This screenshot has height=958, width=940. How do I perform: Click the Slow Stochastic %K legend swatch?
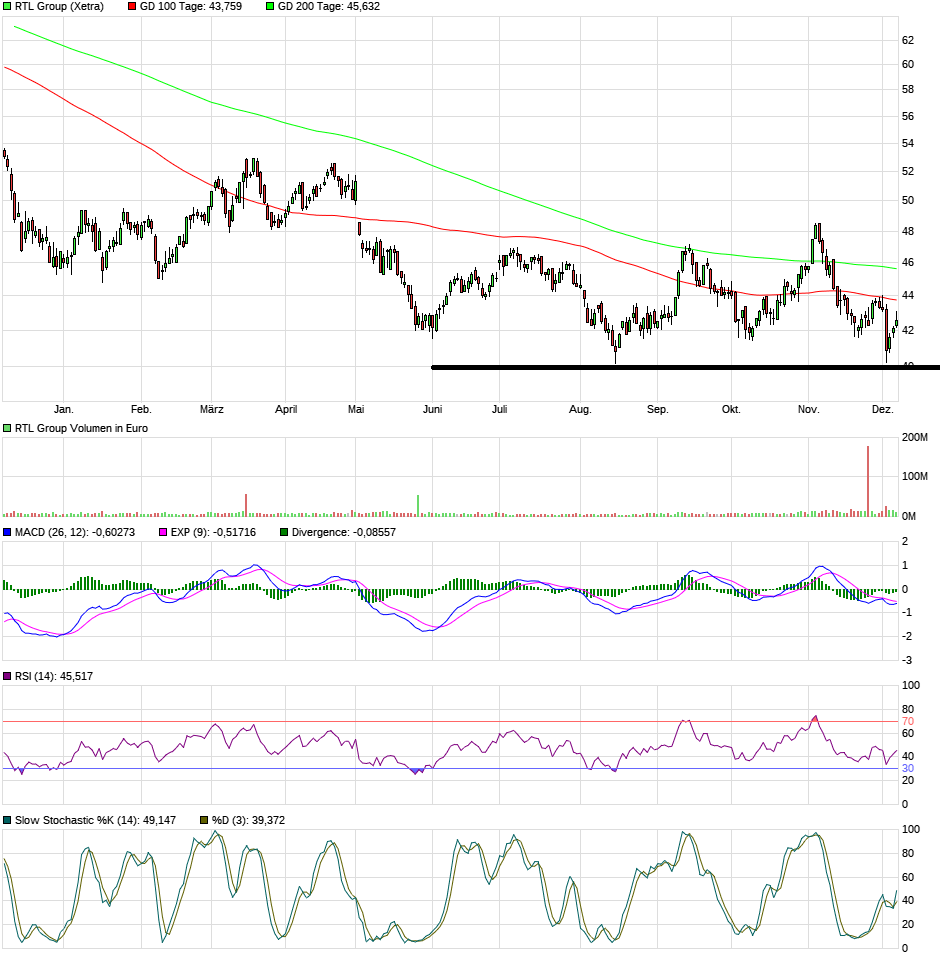tap(8, 820)
